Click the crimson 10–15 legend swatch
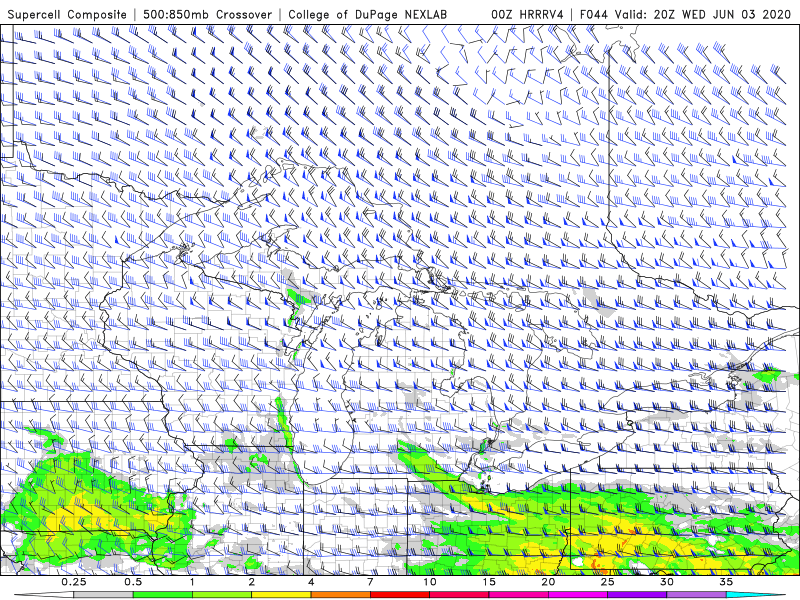 pos(459,595)
